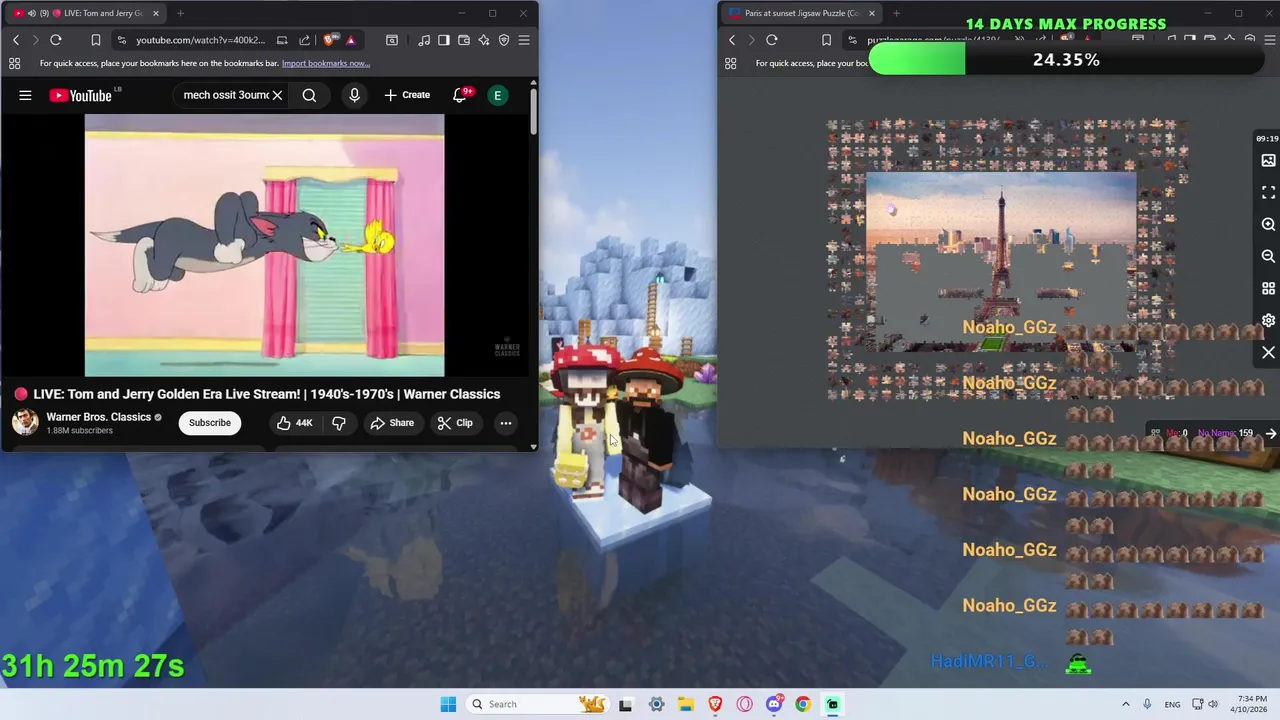Screen dimensions: 1280x720
Task: Open the Warner Bros. Classics channel avatar
Action: point(25,422)
